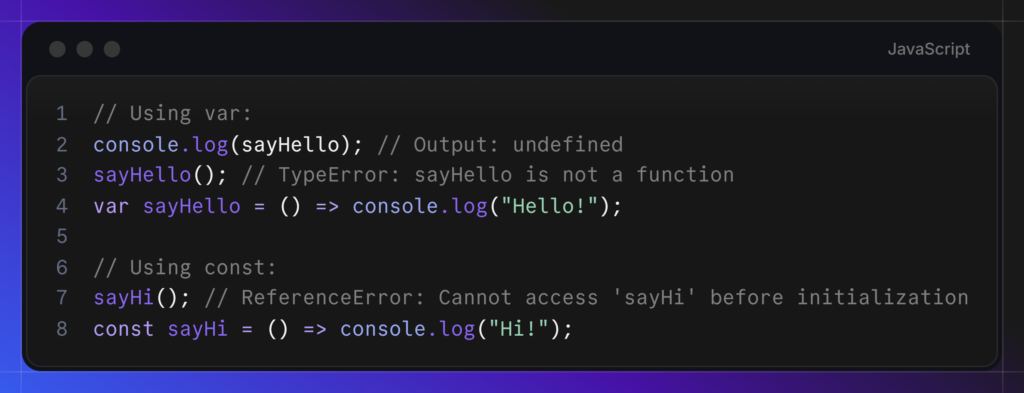The height and width of the screenshot is (393, 1024).
Task: Click the first gray window dot
Action: pos(57,49)
